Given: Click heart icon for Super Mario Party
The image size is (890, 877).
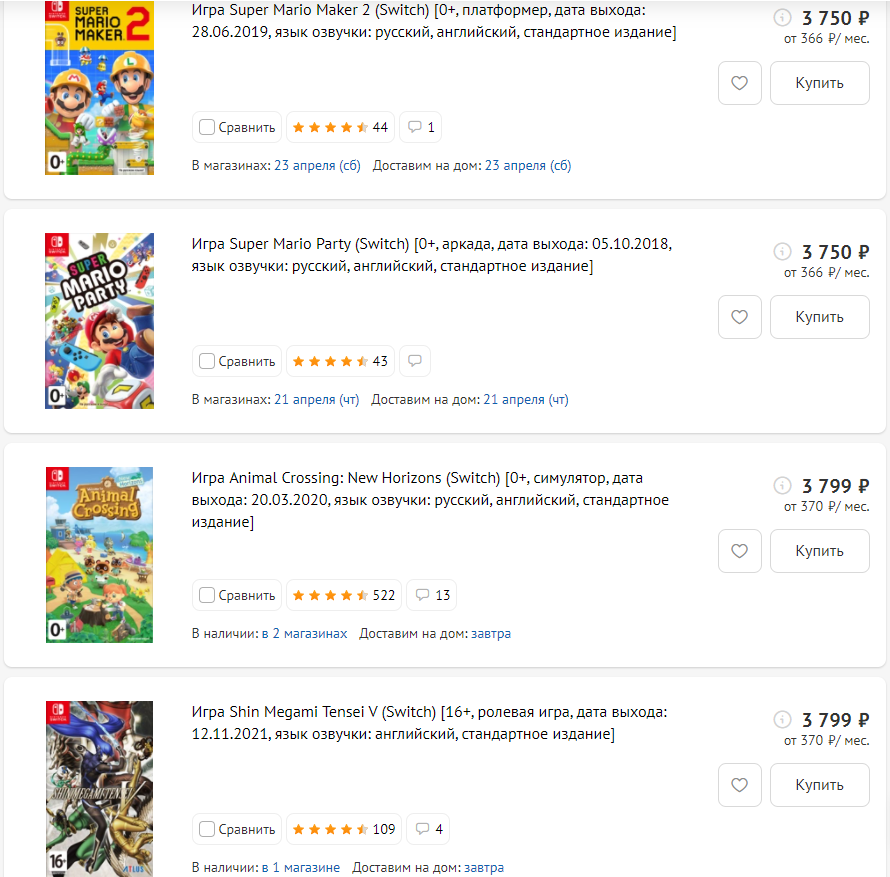Looking at the screenshot, I should (740, 317).
